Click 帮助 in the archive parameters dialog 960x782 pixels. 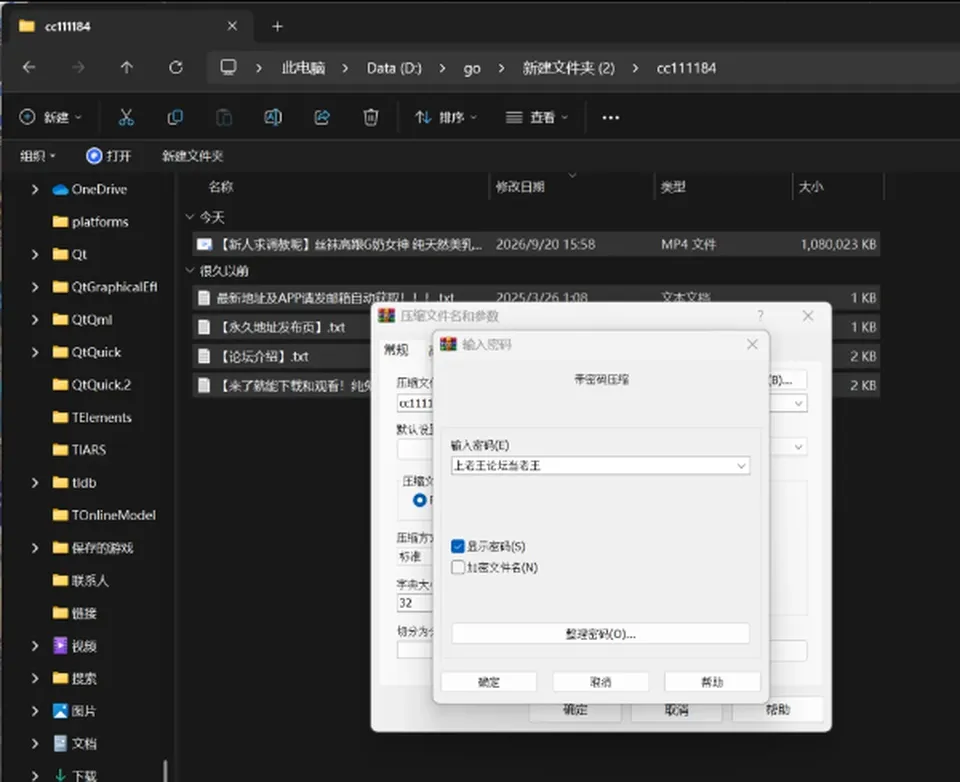[x=778, y=710]
